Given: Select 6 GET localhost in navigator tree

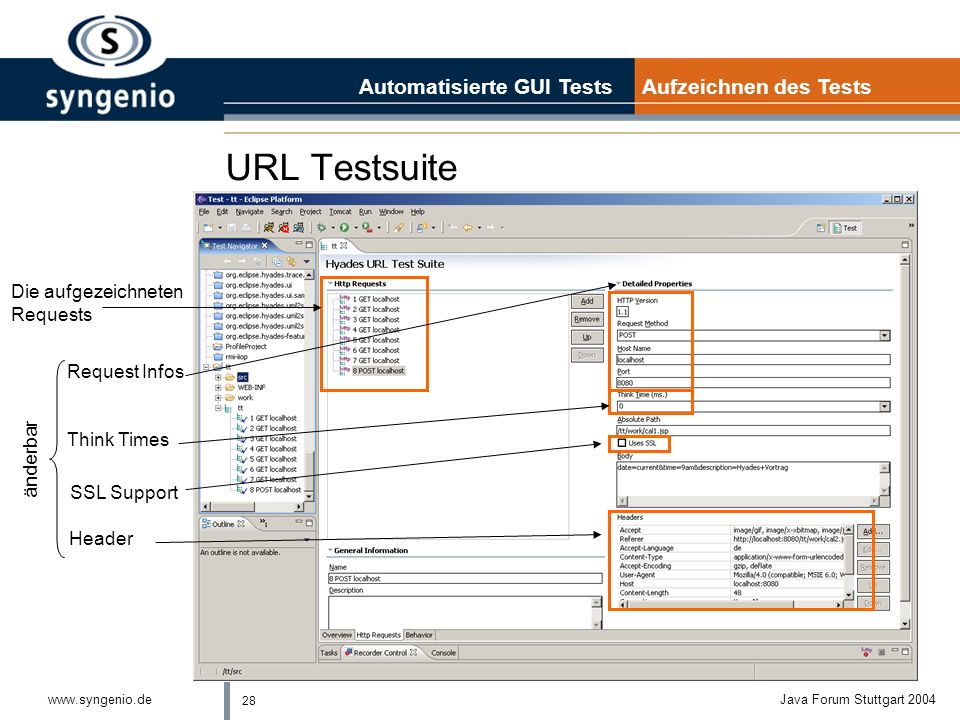Looking at the screenshot, I should 272,470.
